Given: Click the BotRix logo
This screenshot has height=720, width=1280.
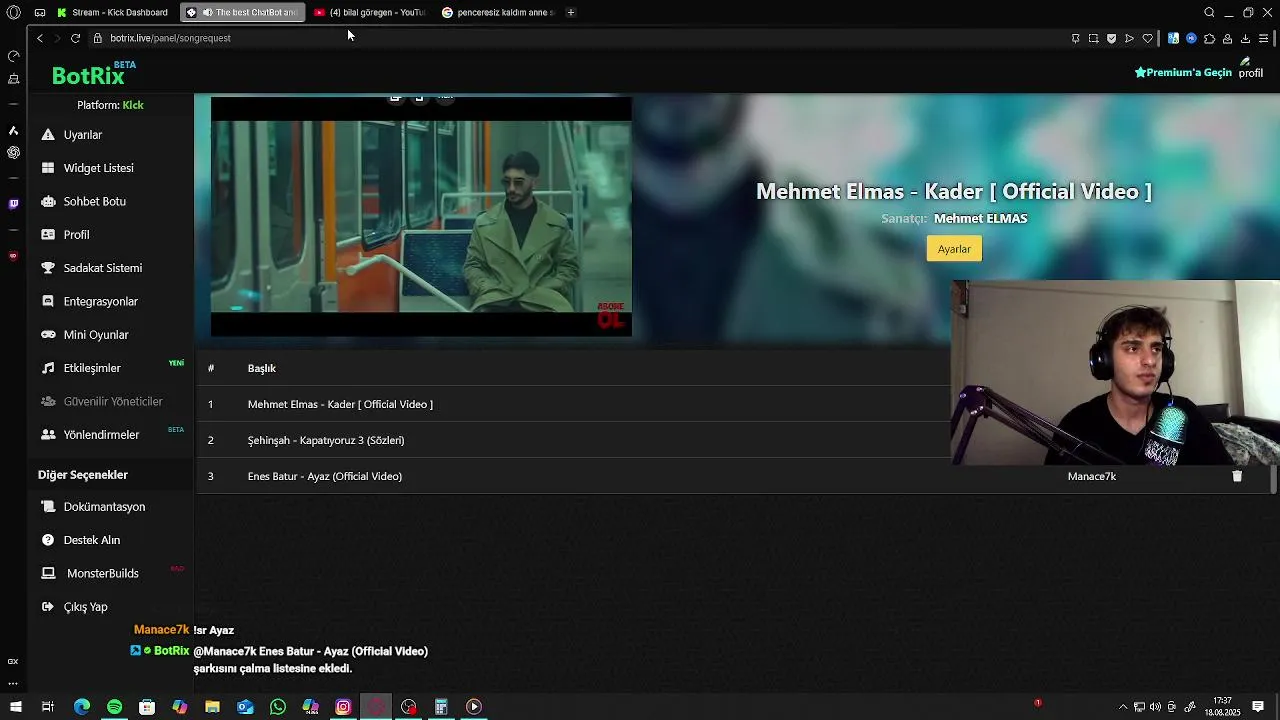Looking at the screenshot, I should pyautogui.click(x=88, y=76).
